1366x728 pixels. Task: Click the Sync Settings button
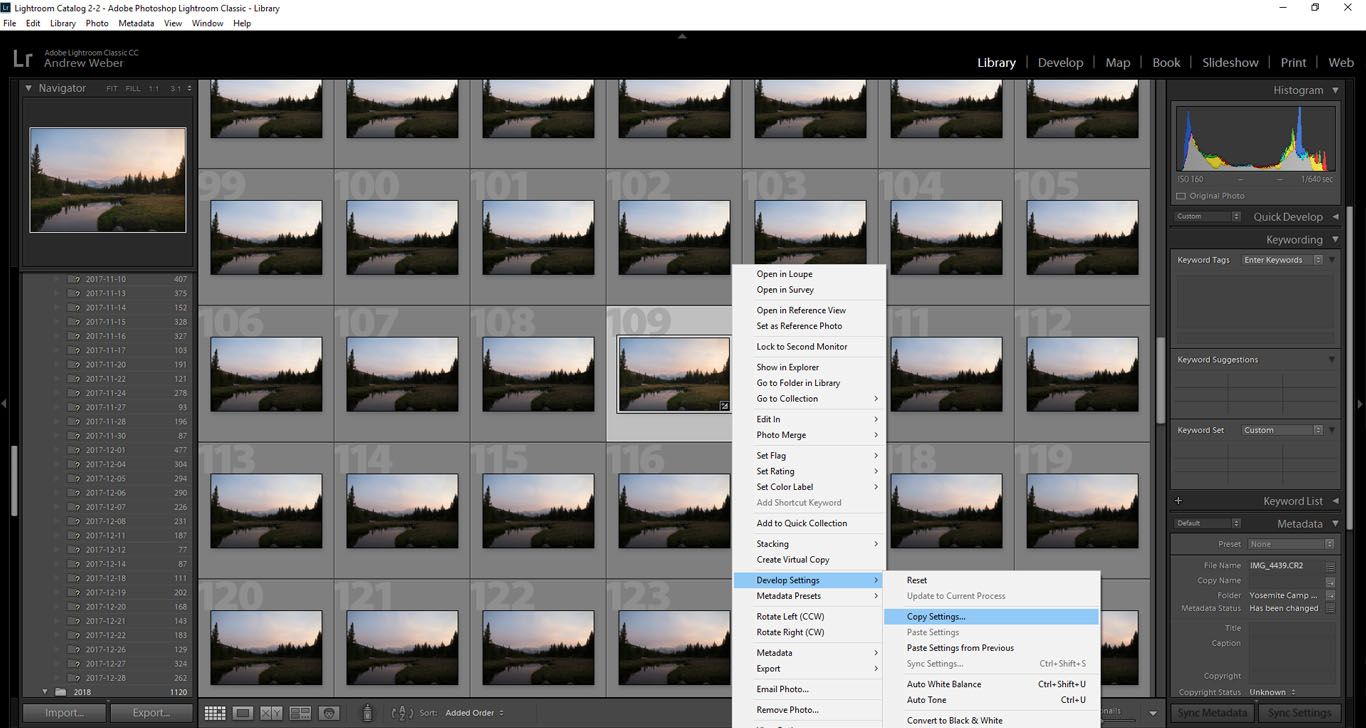point(1299,713)
